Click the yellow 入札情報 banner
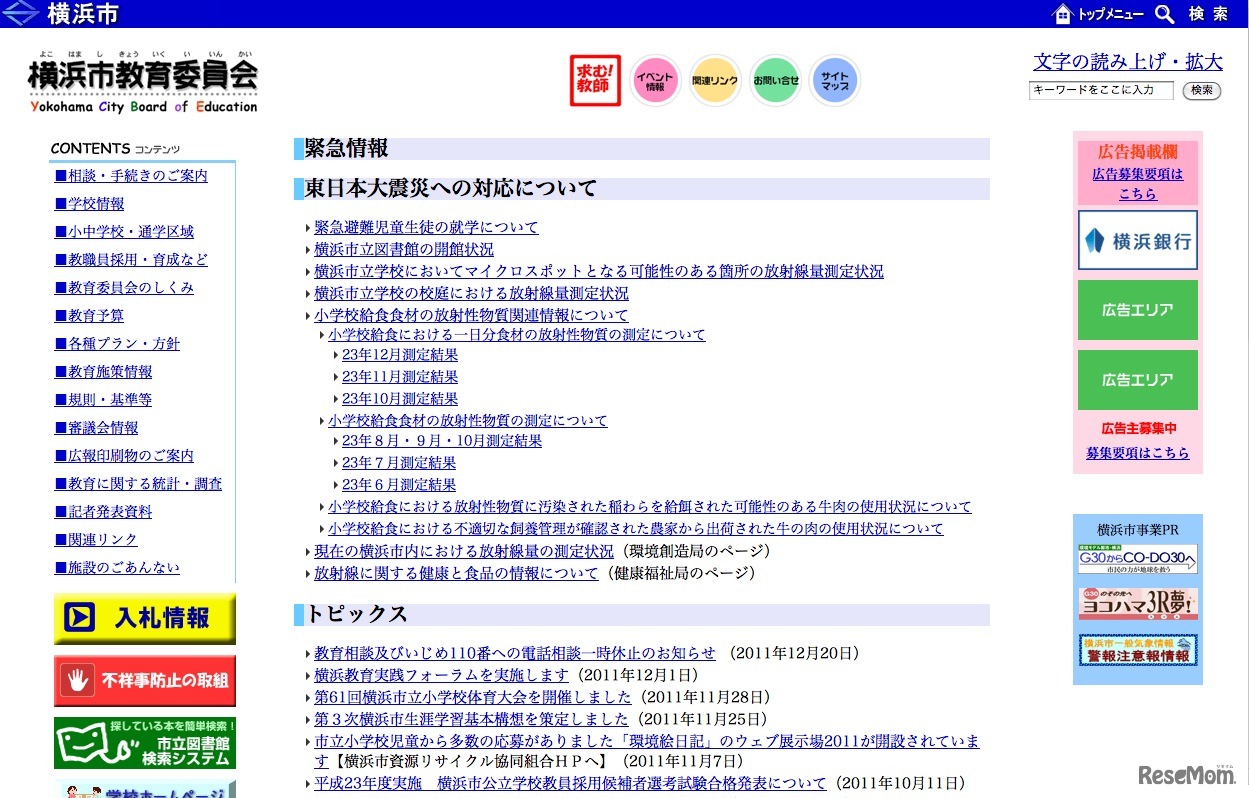Image resolution: width=1249 pixels, height=798 pixels. [x=145, y=618]
